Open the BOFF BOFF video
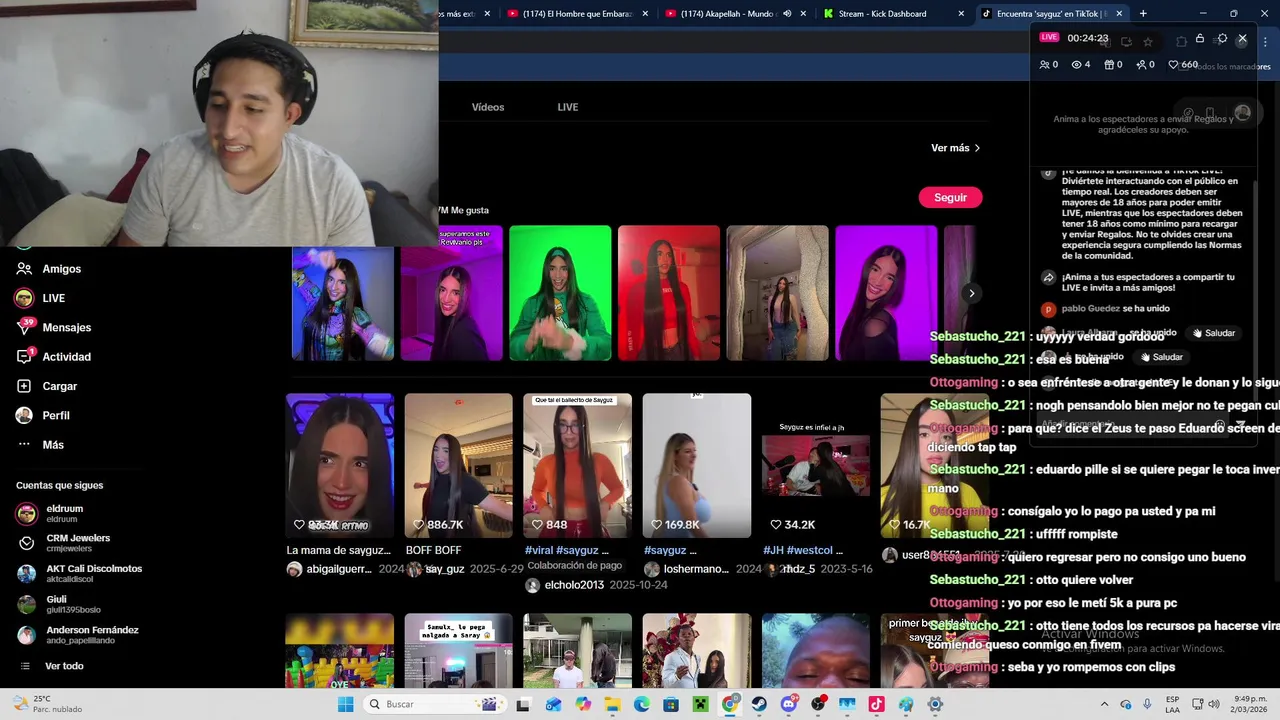1280x720 pixels. tap(459, 466)
